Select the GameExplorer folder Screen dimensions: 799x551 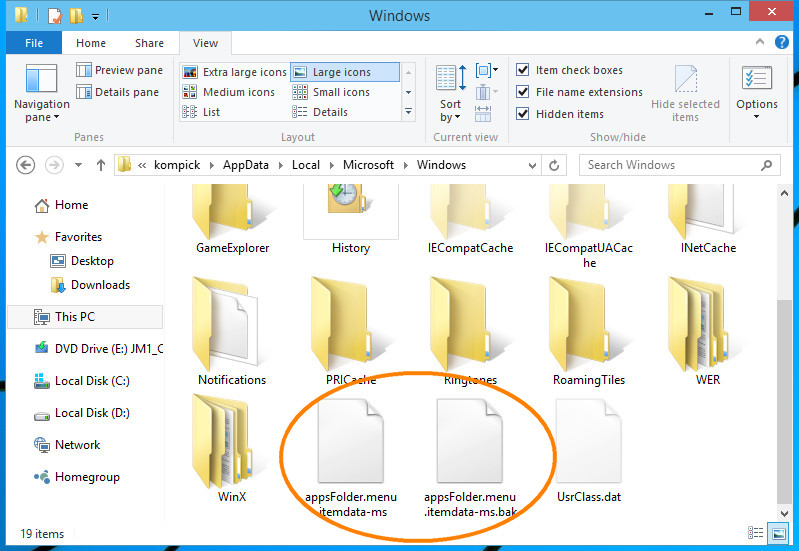click(x=232, y=220)
